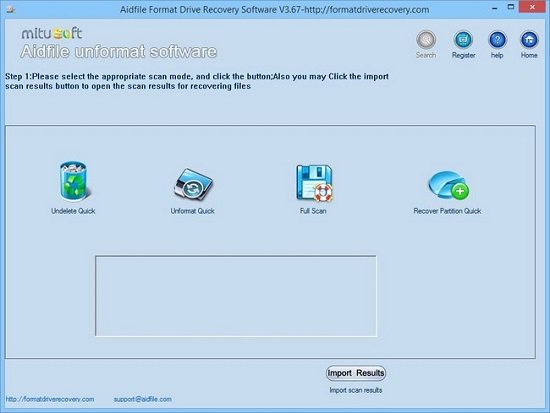The width and height of the screenshot is (550, 413).
Task: Open the help question mark icon
Action: click(497, 40)
